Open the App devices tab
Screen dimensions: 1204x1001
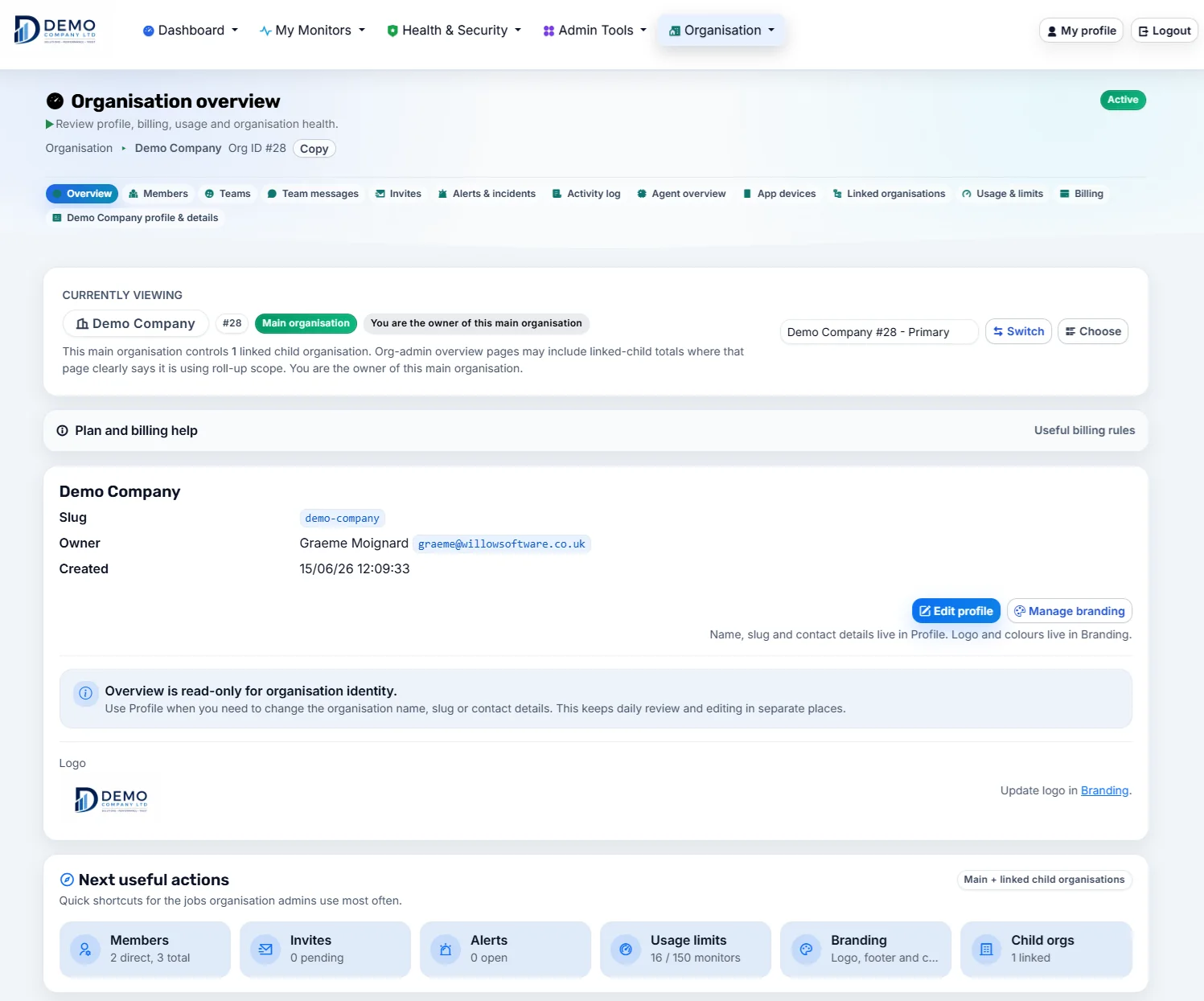[779, 194]
